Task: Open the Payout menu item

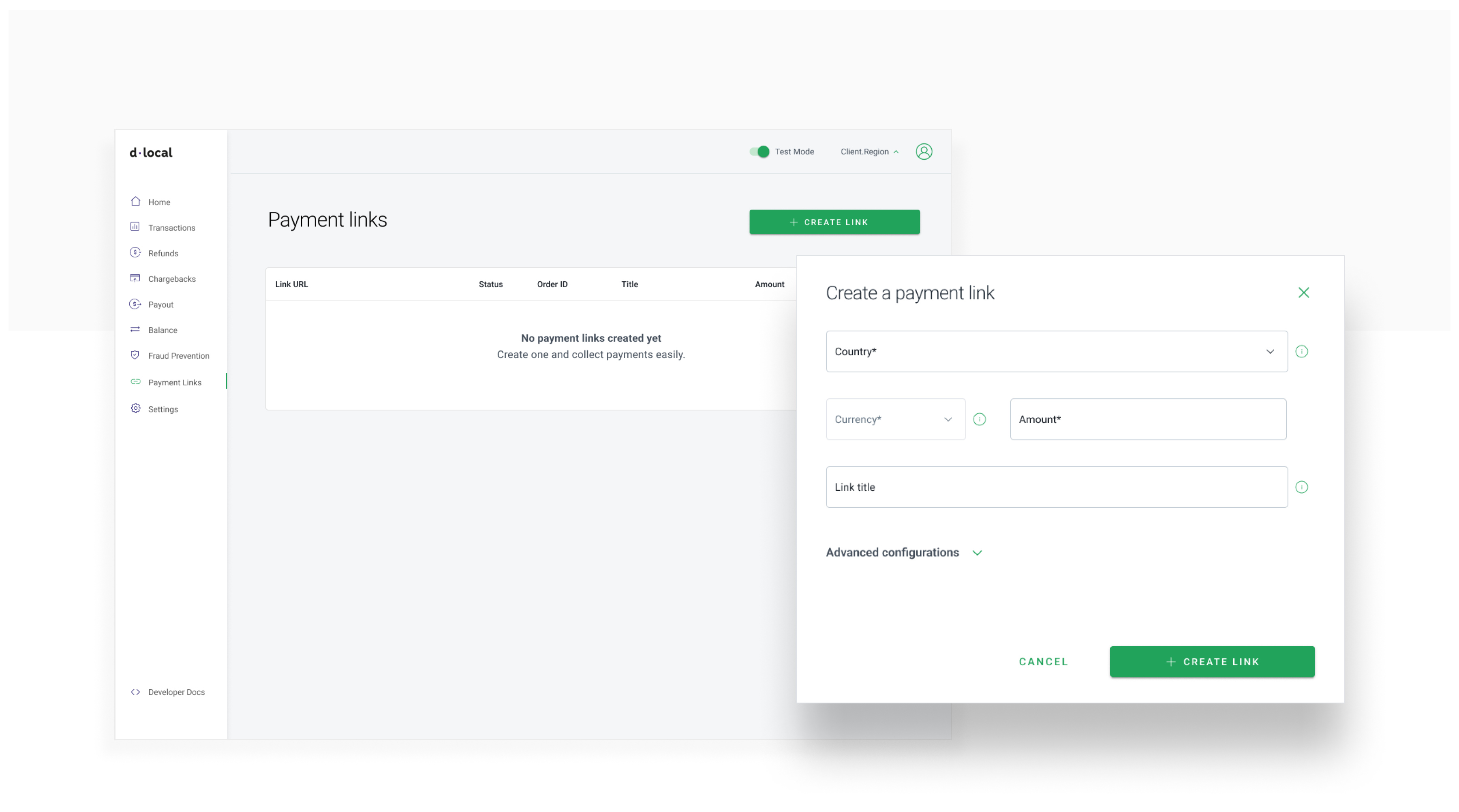Action: click(161, 305)
